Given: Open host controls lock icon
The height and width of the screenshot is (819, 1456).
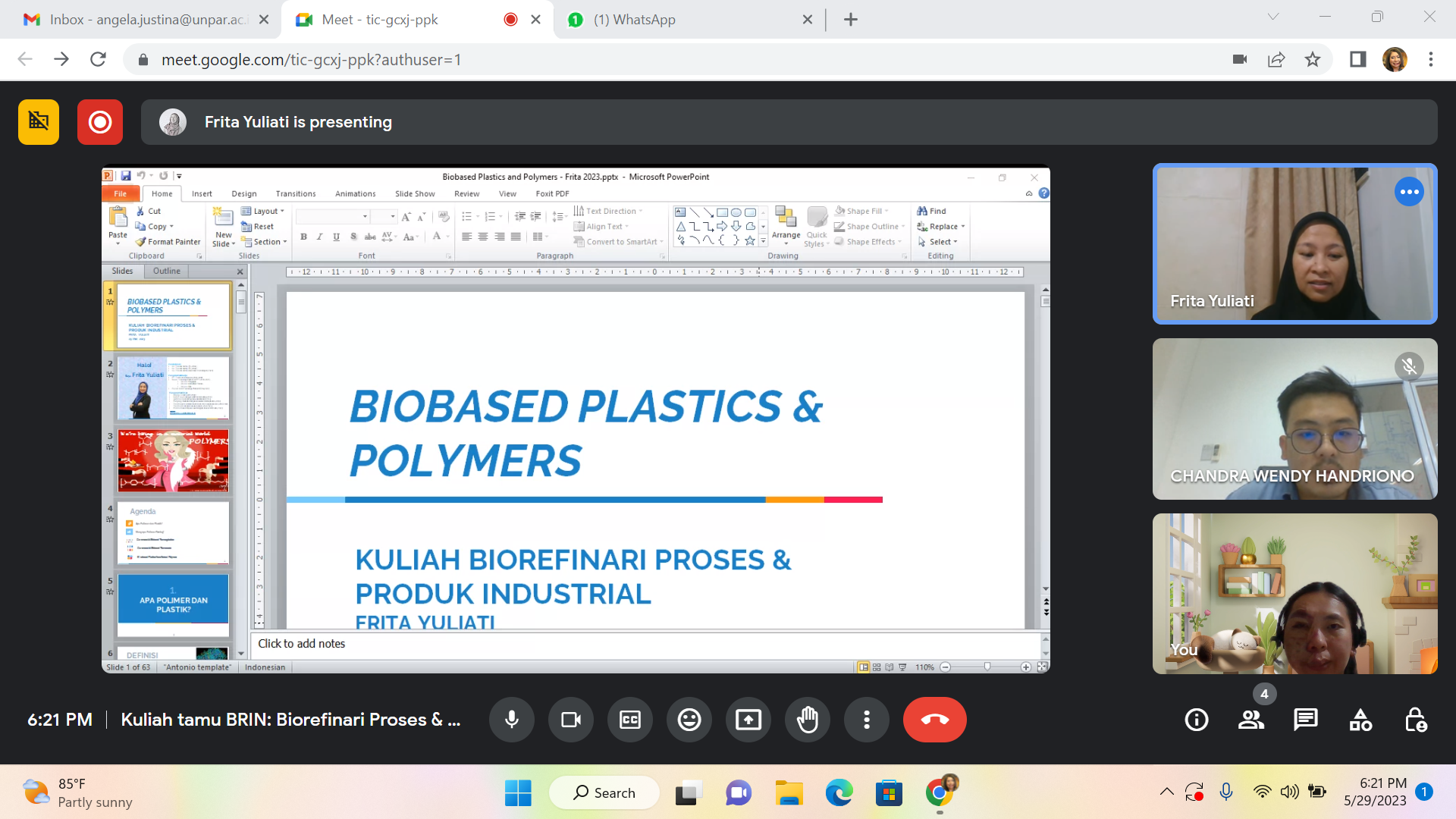Looking at the screenshot, I should point(1415,720).
